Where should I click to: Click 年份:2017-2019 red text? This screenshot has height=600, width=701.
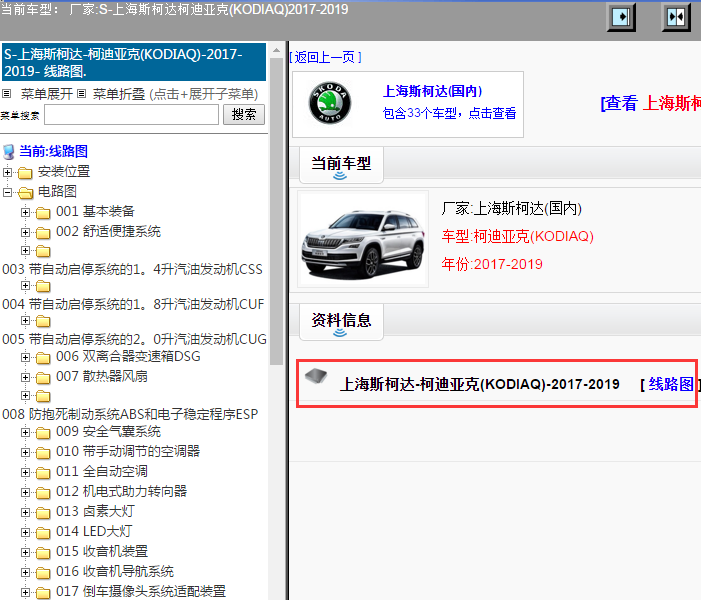click(492, 264)
